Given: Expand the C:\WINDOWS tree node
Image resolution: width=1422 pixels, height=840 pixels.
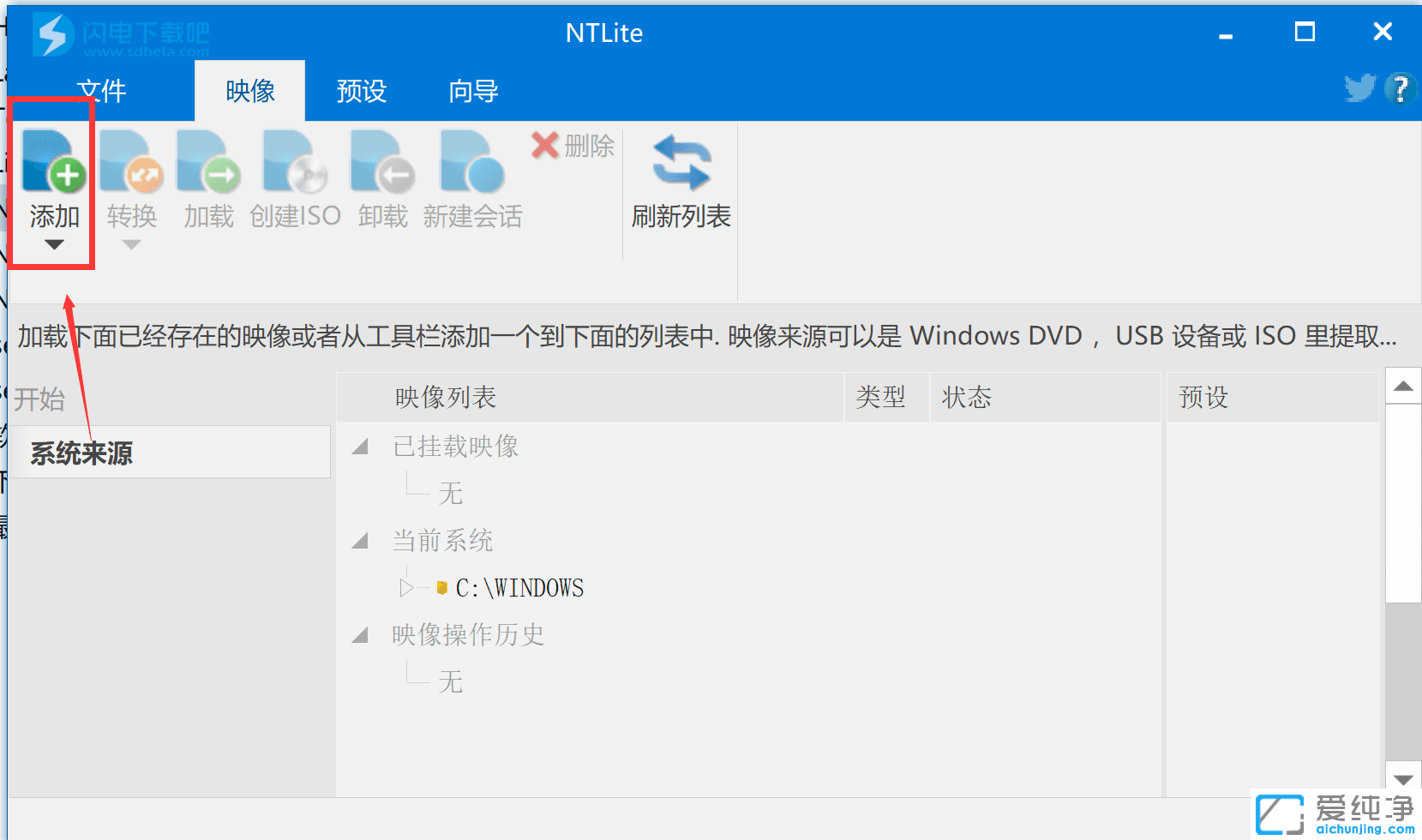Looking at the screenshot, I should point(406,587).
